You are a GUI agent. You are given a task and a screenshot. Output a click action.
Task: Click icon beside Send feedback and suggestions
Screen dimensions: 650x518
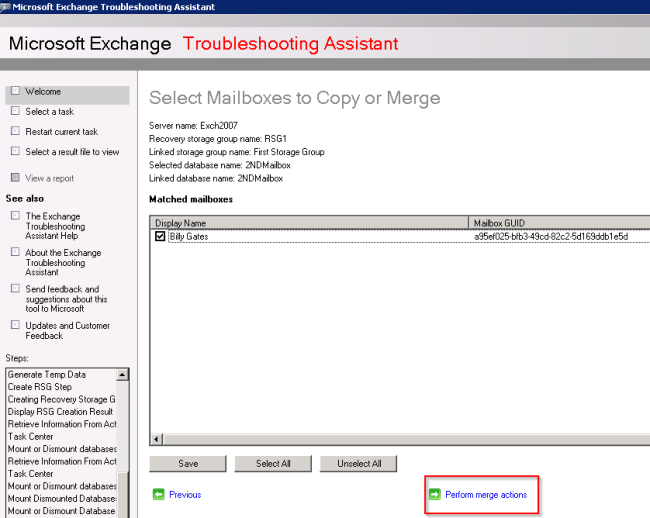pyautogui.click(x=15, y=288)
